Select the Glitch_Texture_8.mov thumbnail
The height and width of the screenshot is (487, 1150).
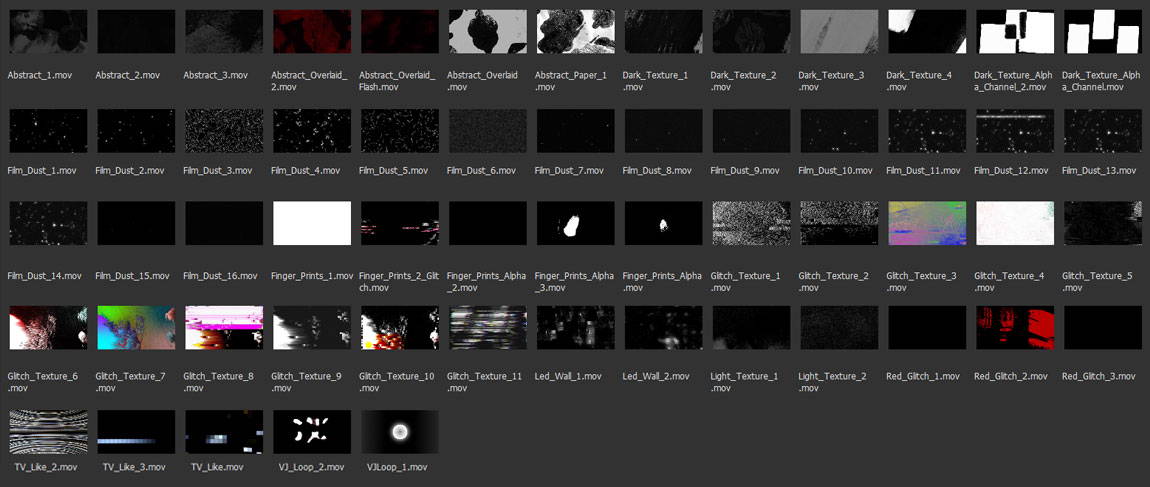[x=224, y=328]
